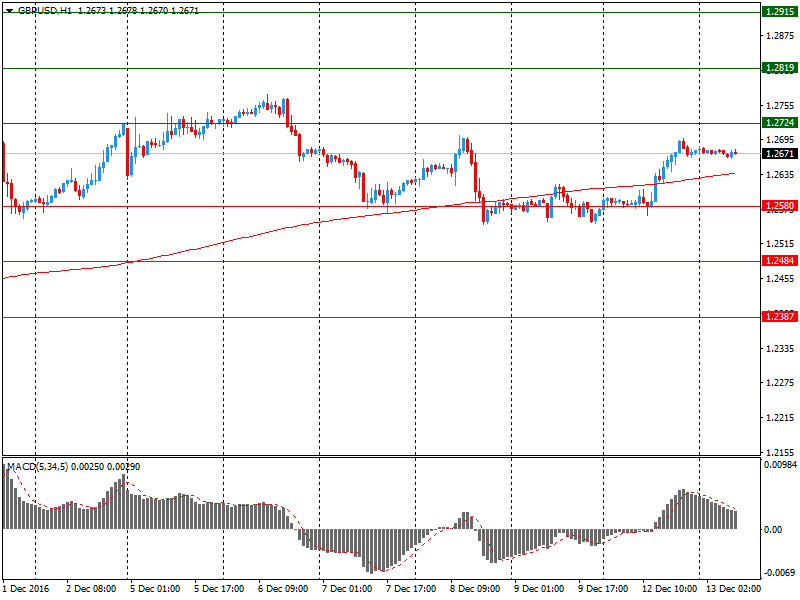Click the 5 Dec 17:00 time axis label
Viewport: 800px width, 600px height.
click(219, 589)
